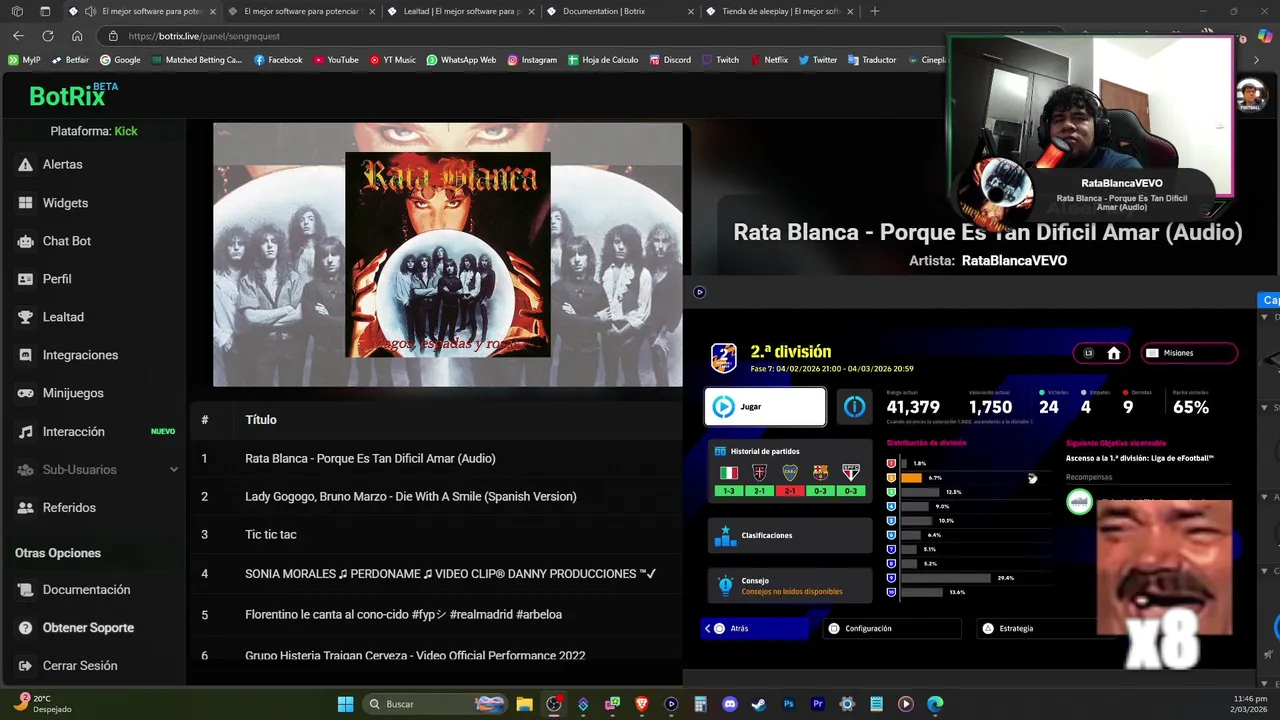Switch to Tienda de aleeplay tab
This screenshot has height=720, width=1280.
point(781,11)
